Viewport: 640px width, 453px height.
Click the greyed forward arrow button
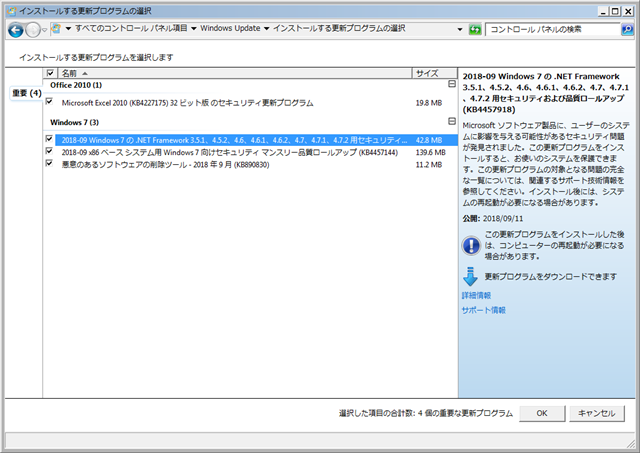tap(33, 30)
